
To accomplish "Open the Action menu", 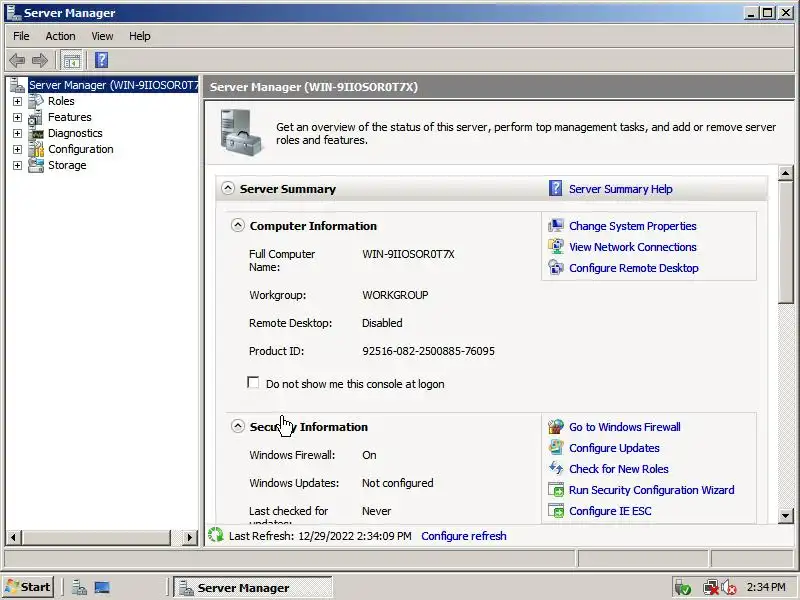I will [x=60, y=36].
